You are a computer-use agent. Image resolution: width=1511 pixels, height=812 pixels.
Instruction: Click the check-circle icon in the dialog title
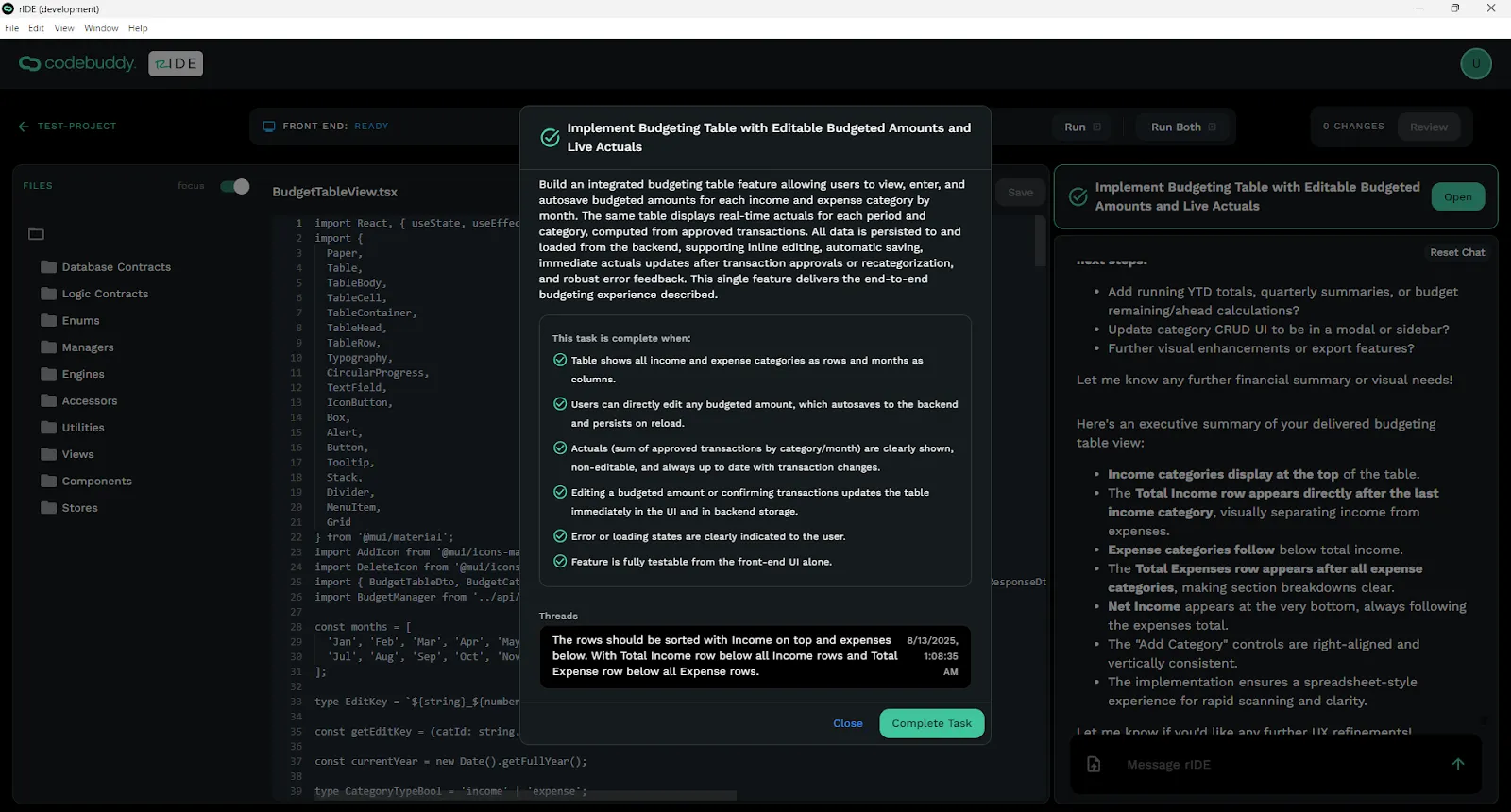click(550, 138)
